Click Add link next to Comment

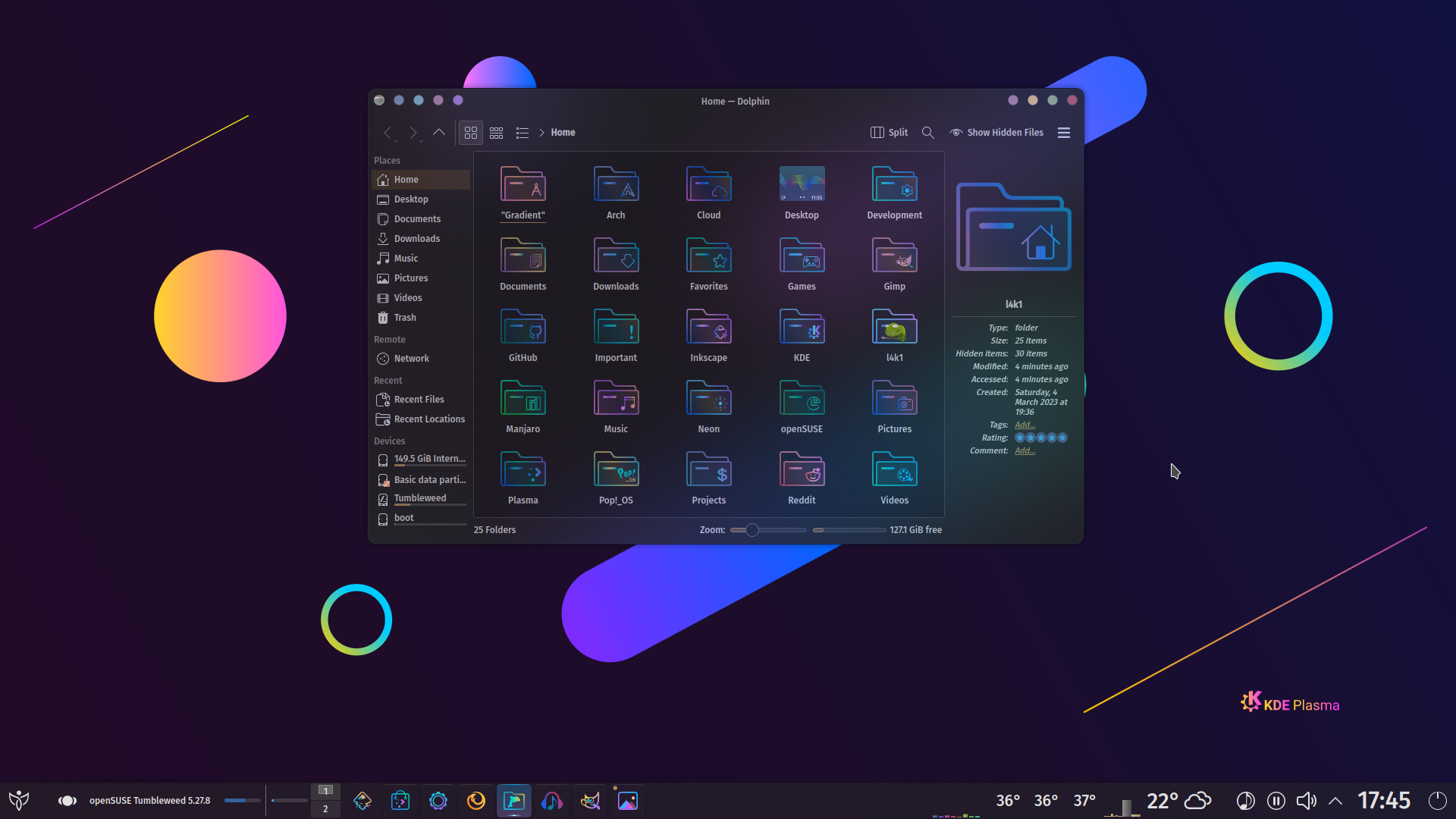pyautogui.click(x=1025, y=450)
